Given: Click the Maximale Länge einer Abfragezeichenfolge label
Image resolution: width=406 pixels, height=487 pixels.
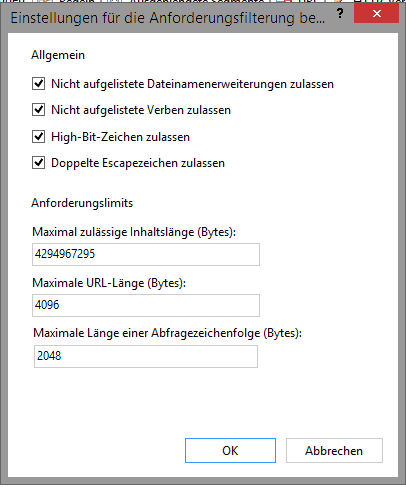Looking at the screenshot, I should pyautogui.click(x=167, y=333).
